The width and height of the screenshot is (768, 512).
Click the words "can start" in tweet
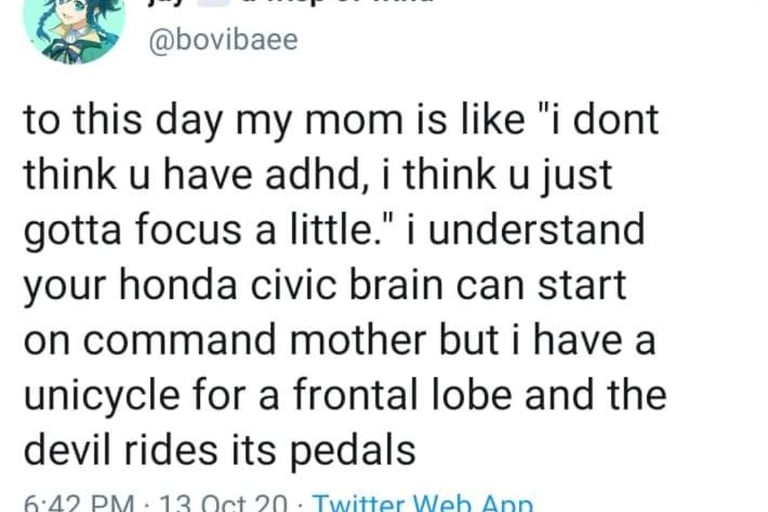point(541,286)
